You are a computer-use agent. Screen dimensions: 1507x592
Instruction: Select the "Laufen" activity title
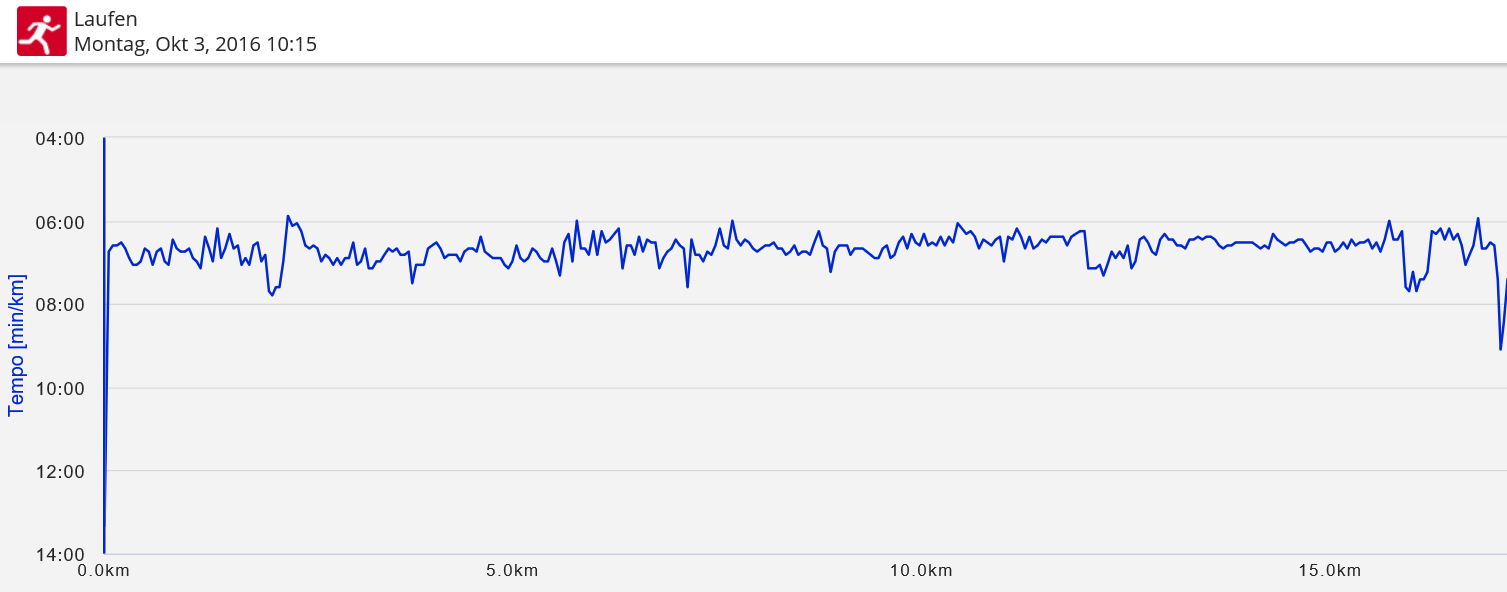(x=105, y=19)
